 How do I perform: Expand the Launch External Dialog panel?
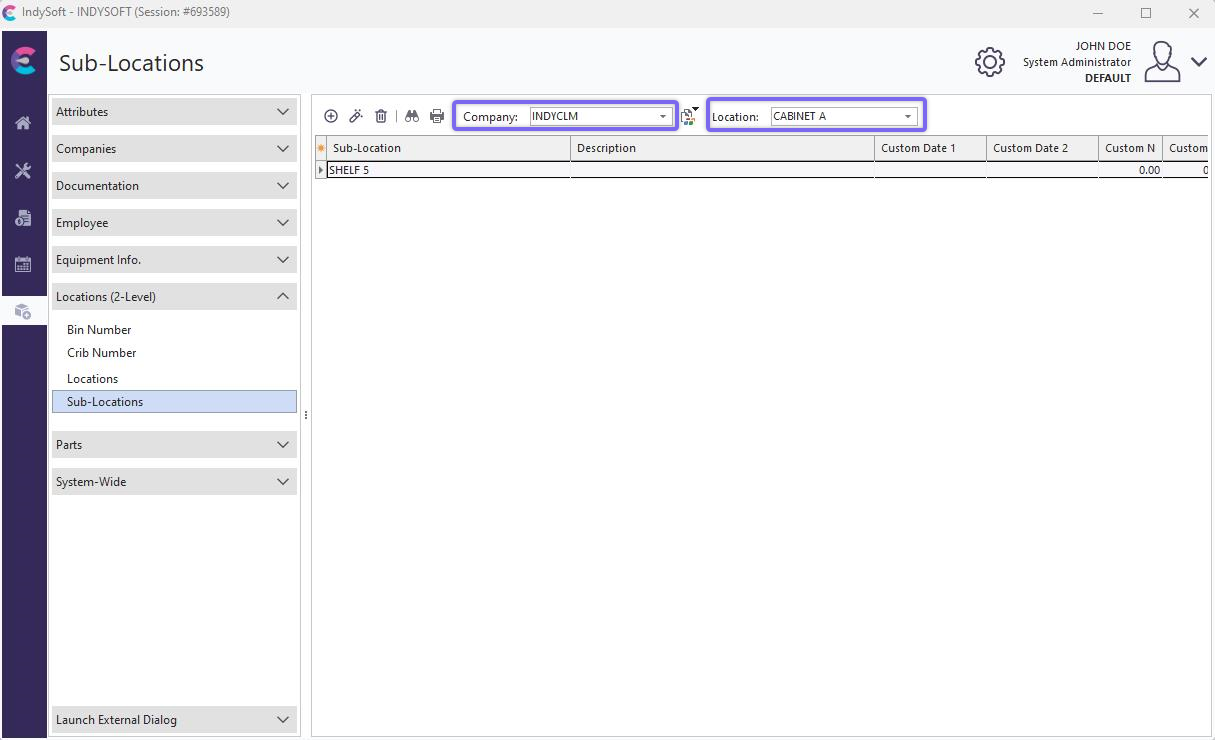[174, 720]
